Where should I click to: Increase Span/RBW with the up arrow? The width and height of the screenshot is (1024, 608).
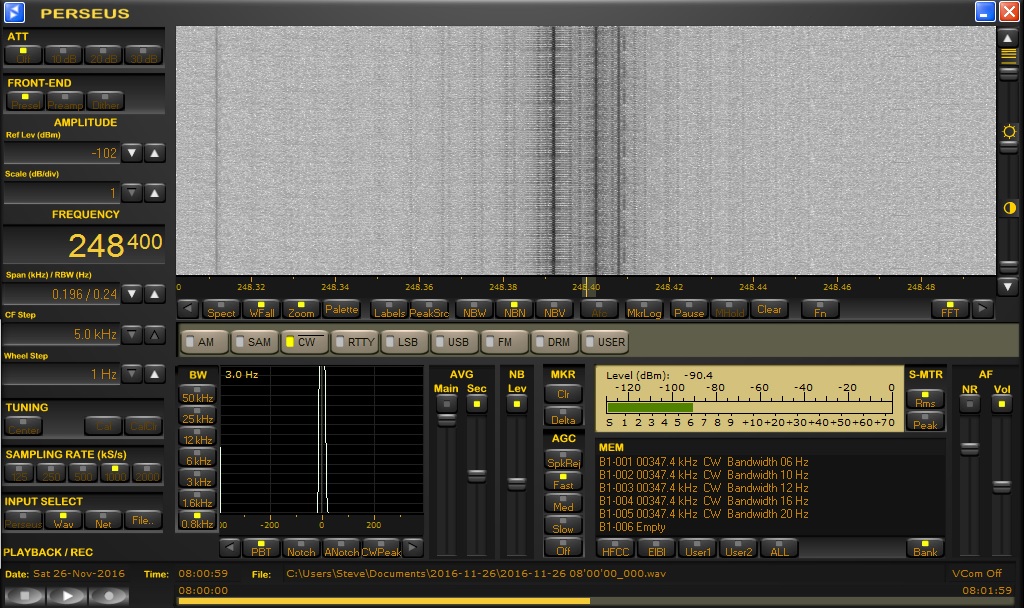click(155, 294)
